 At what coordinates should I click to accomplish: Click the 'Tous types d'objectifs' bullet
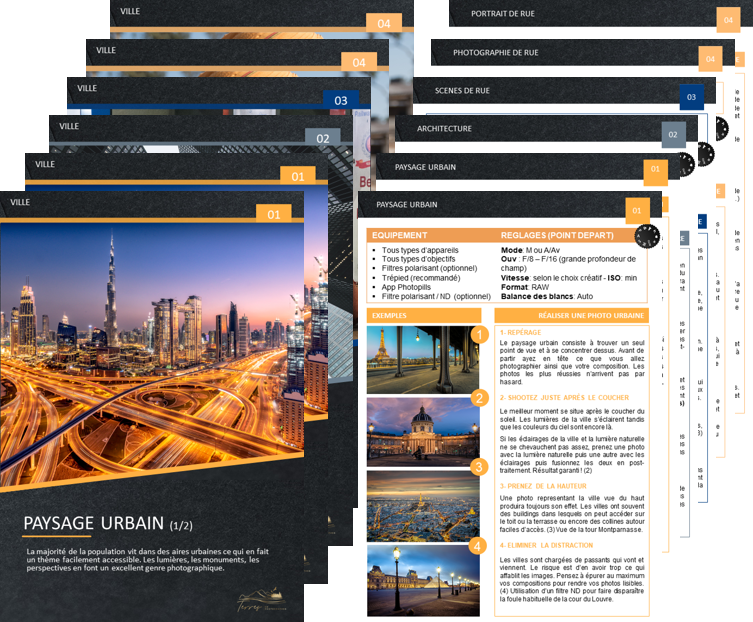pyautogui.click(x=418, y=259)
